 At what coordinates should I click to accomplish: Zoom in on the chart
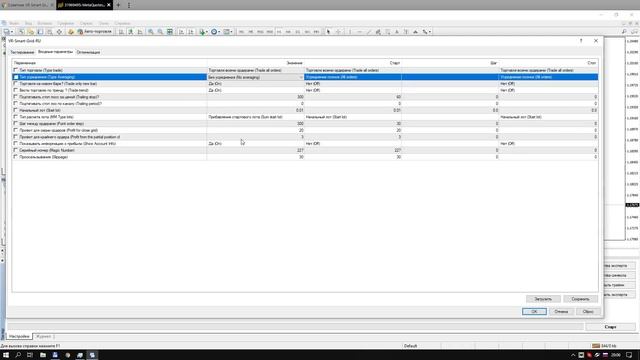[x=151, y=32]
